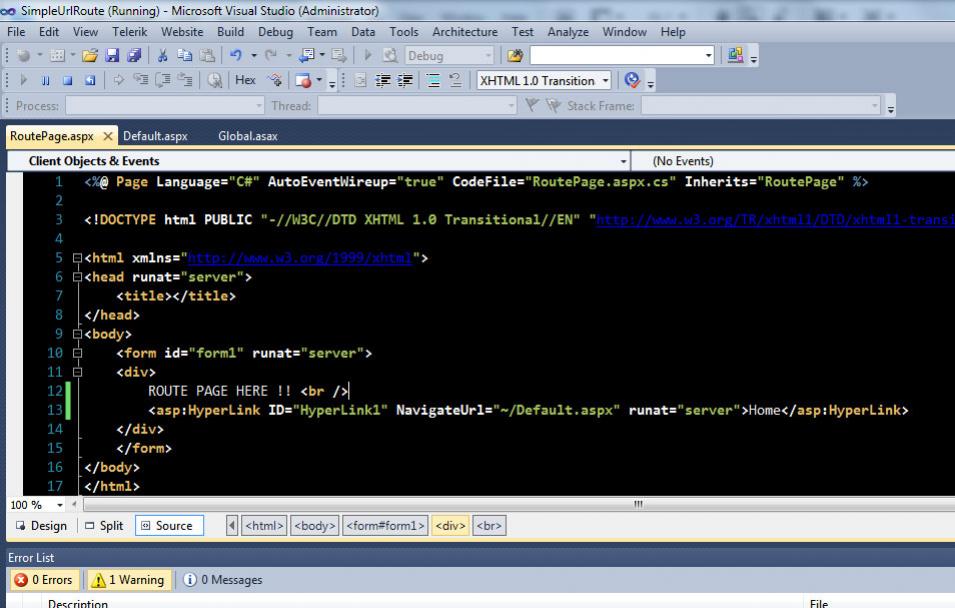Toggle the 1 Warning filter
The width and height of the screenshot is (955, 608).
coord(128,580)
